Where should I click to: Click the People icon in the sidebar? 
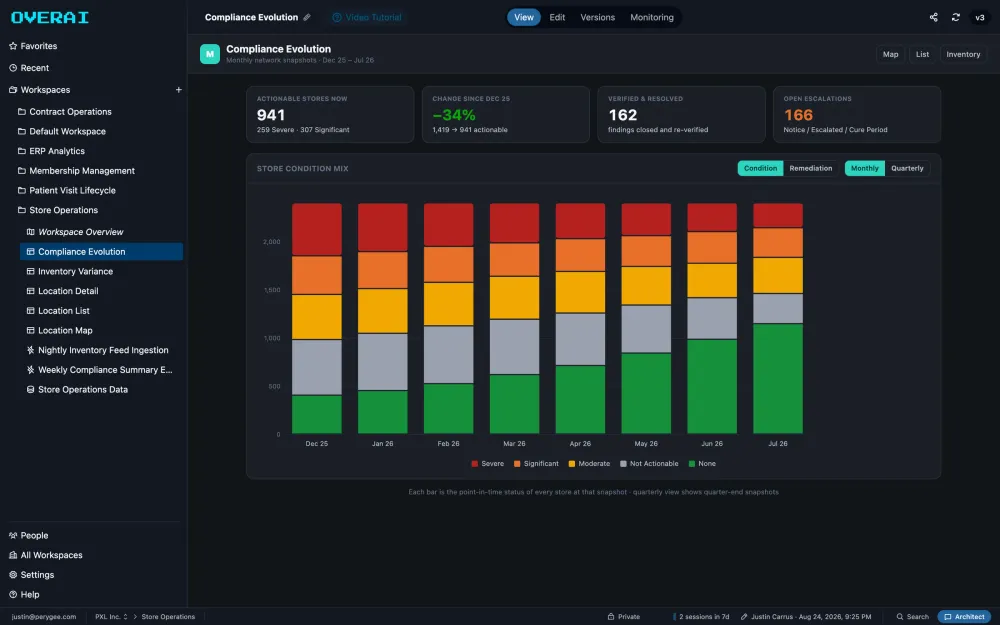click(x=13, y=536)
